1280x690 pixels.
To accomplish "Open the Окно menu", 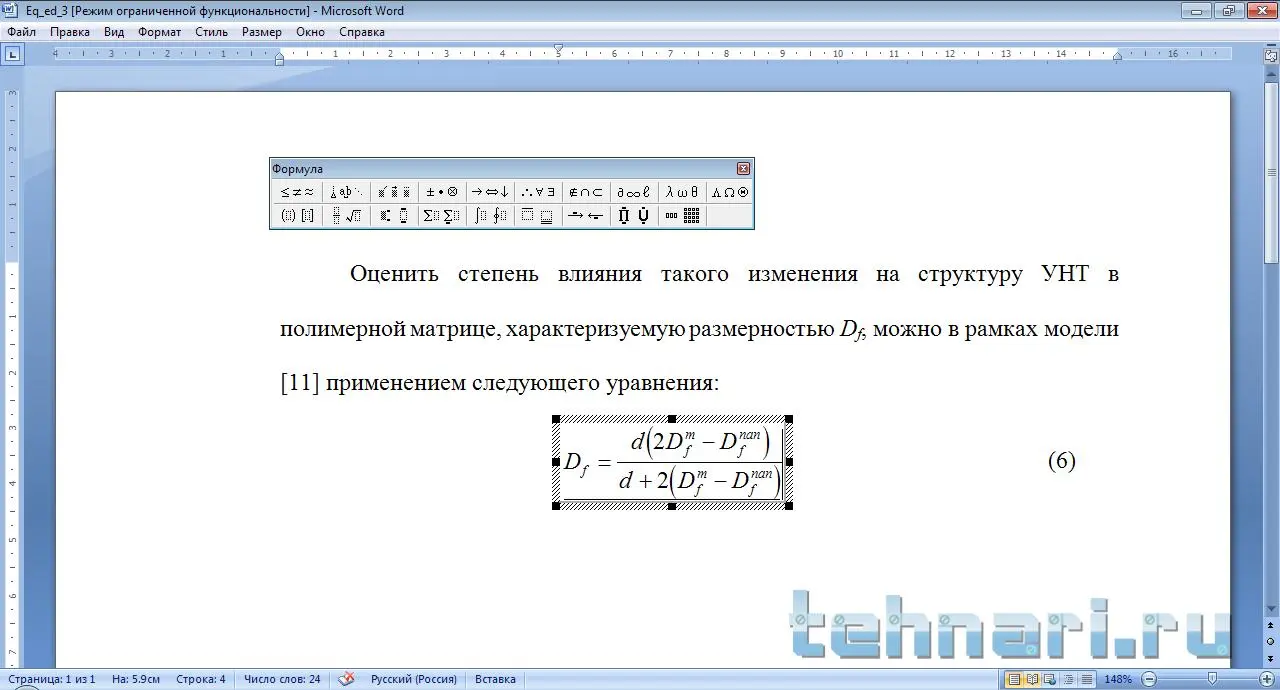I will [311, 32].
